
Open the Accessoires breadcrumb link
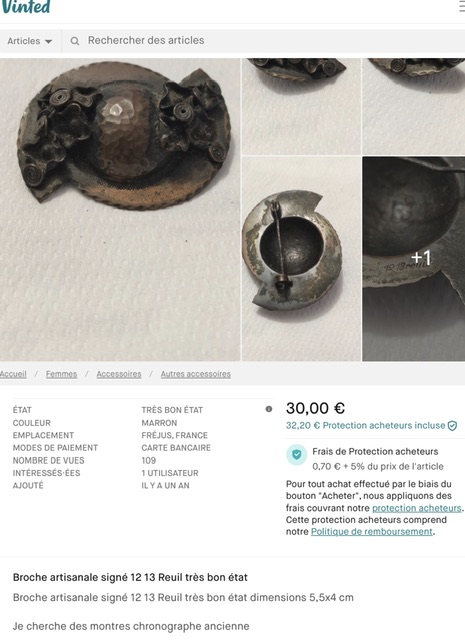[x=119, y=374]
